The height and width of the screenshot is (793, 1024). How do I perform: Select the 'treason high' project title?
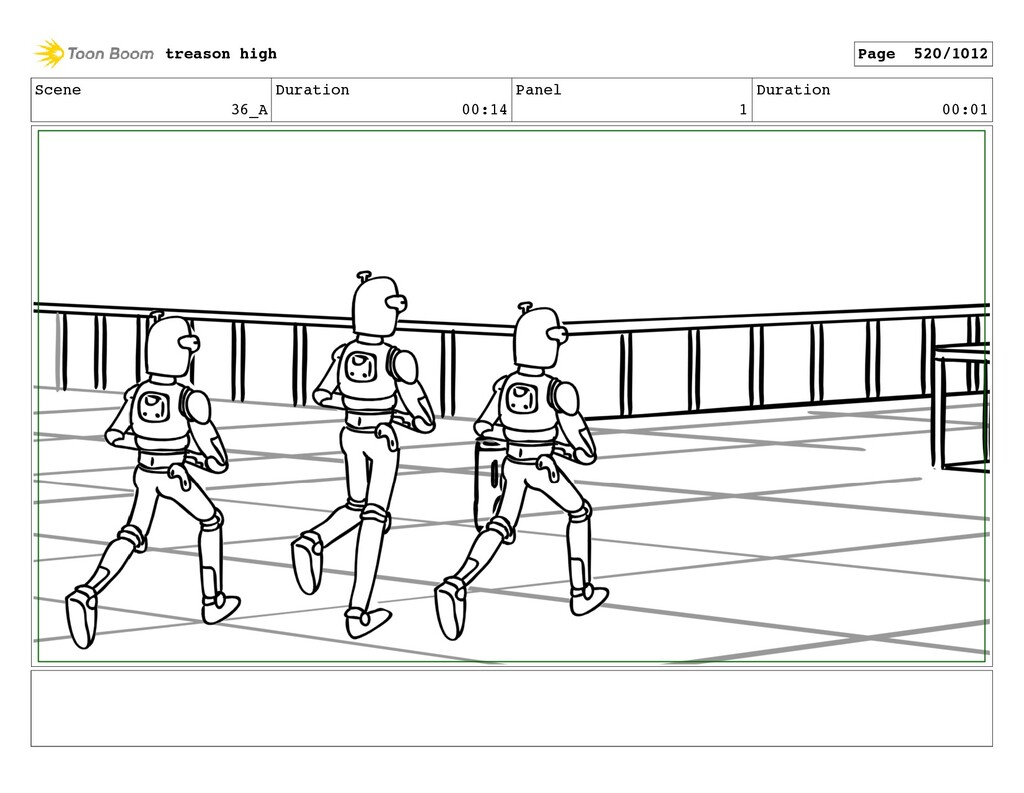(x=221, y=54)
